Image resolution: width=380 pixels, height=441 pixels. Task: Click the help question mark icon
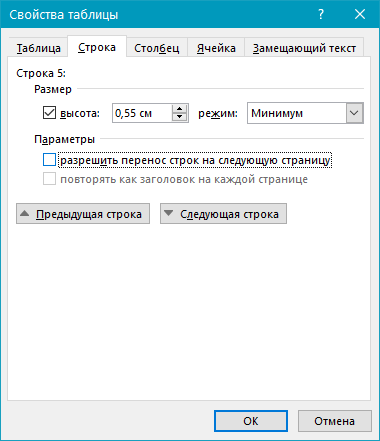321,14
